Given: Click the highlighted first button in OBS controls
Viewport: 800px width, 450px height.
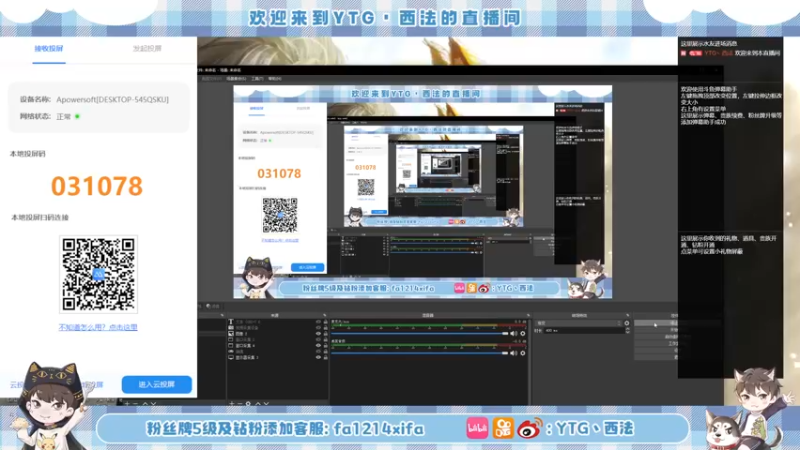Looking at the screenshot, I should click(x=656, y=323).
